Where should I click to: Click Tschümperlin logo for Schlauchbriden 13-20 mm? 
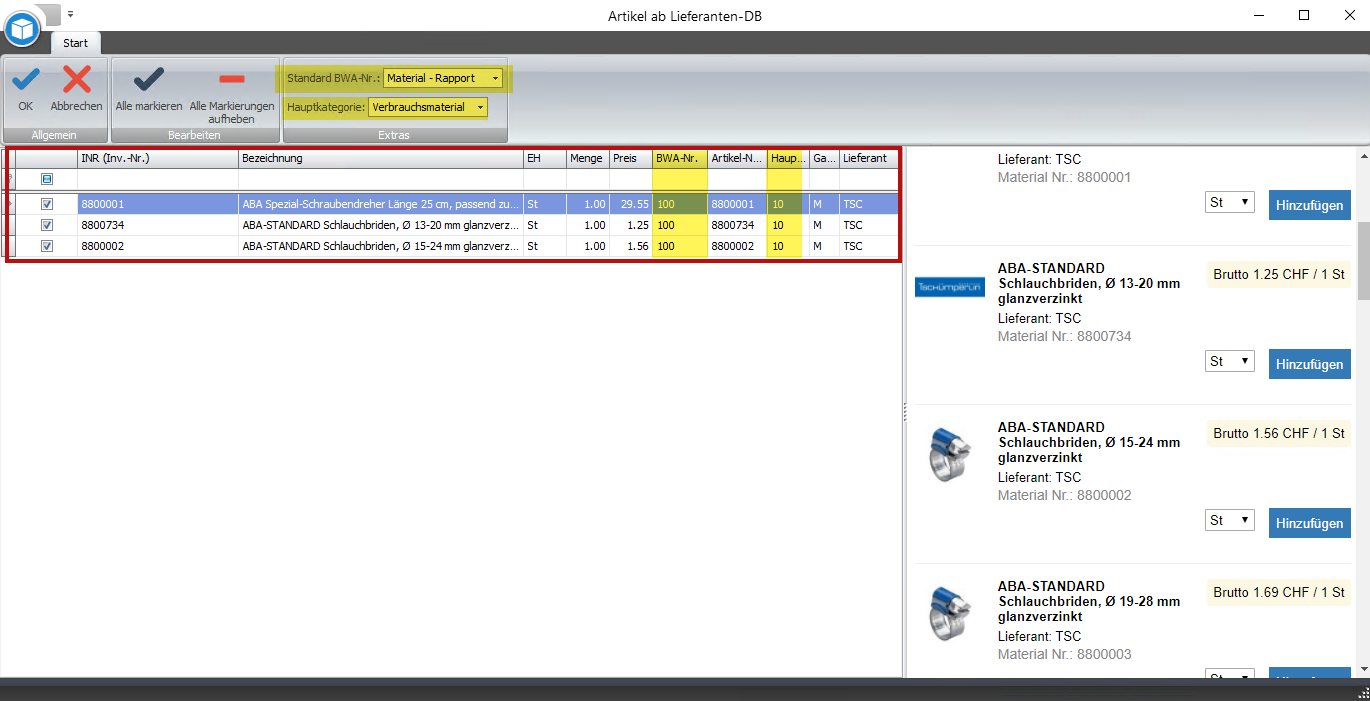point(950,287)
